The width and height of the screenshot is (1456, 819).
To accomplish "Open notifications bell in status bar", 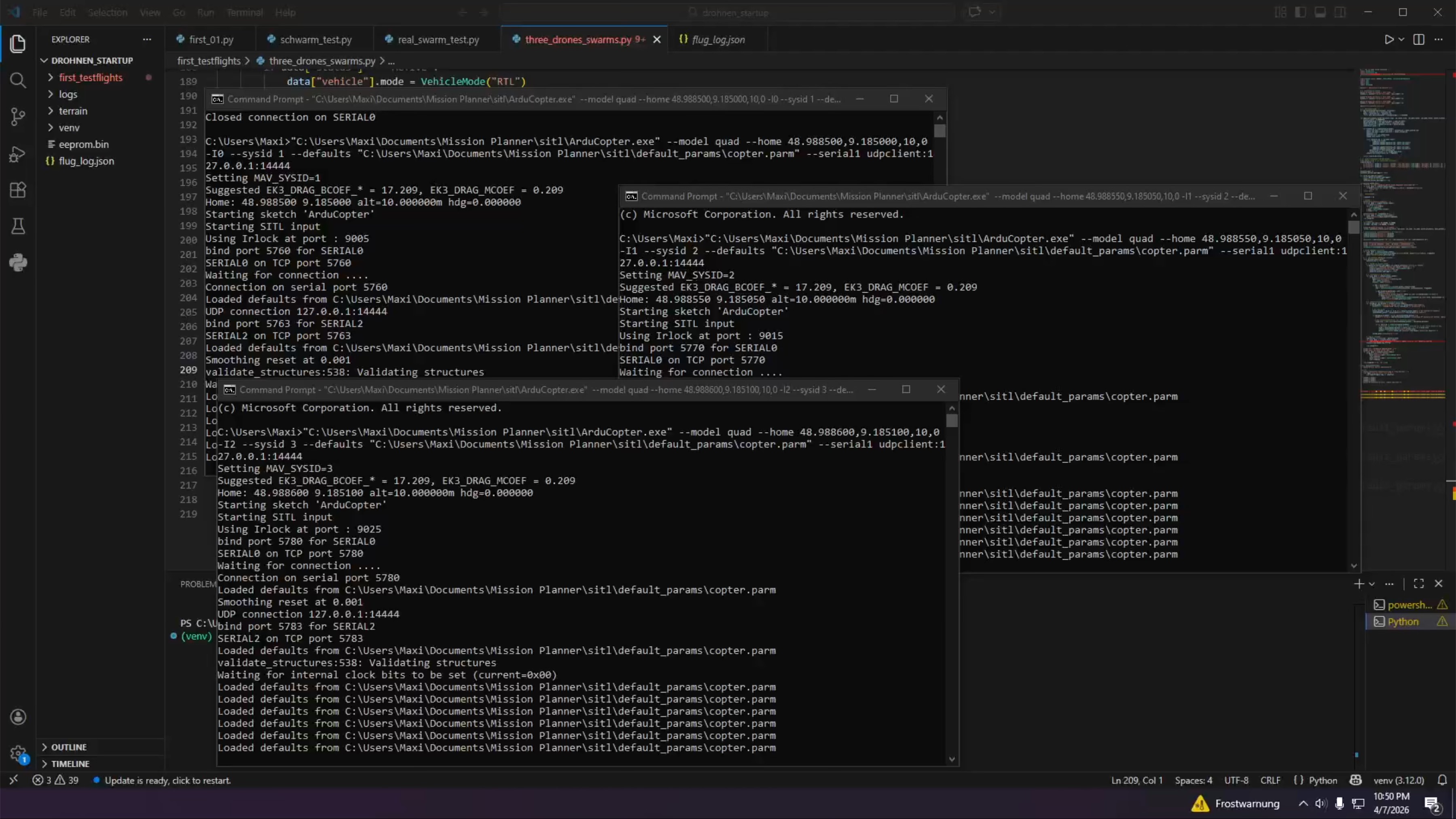I will pyautogui.click(x=1442, y=781).
